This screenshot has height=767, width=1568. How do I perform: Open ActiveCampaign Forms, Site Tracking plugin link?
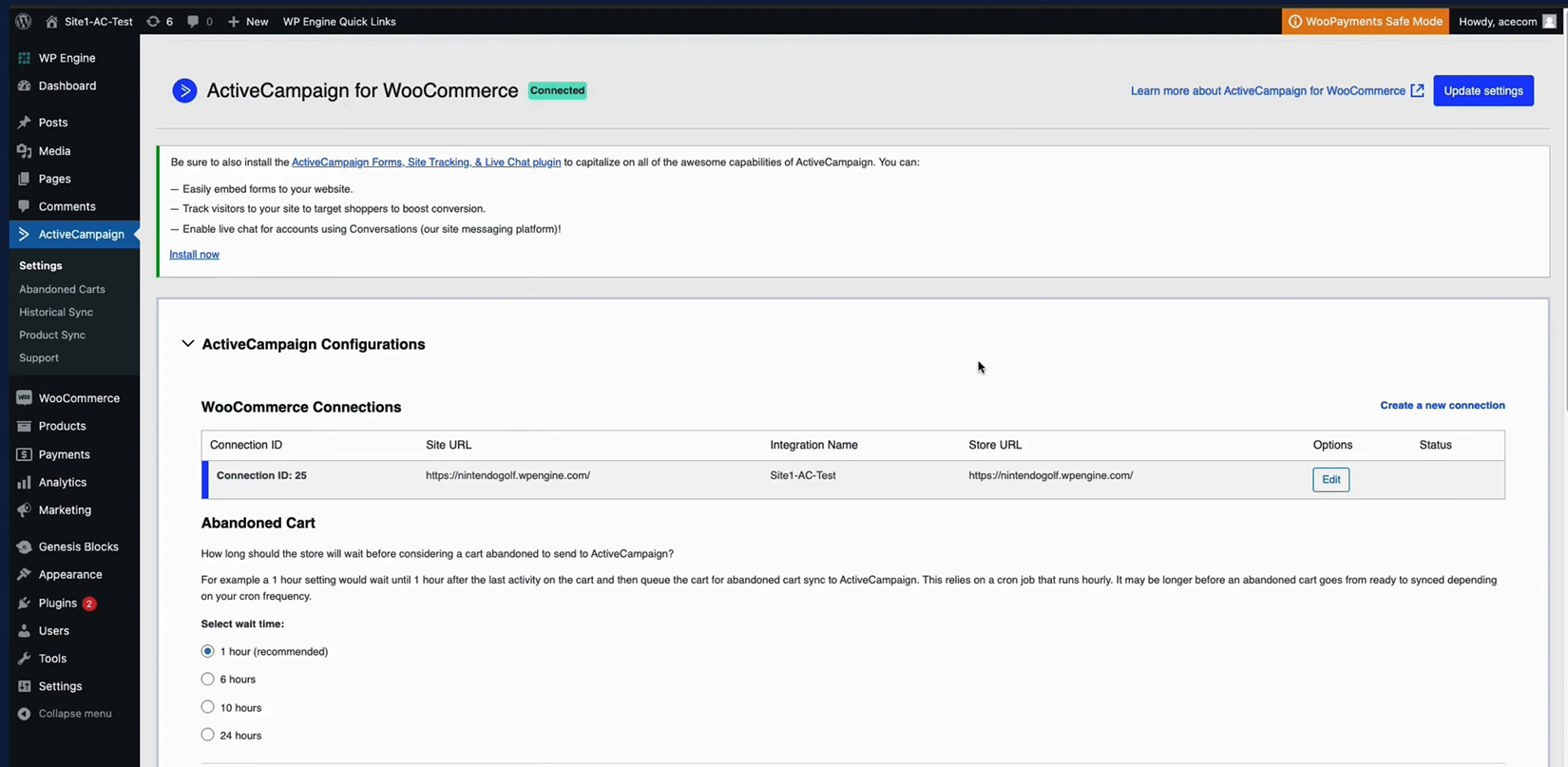point(426,162)
